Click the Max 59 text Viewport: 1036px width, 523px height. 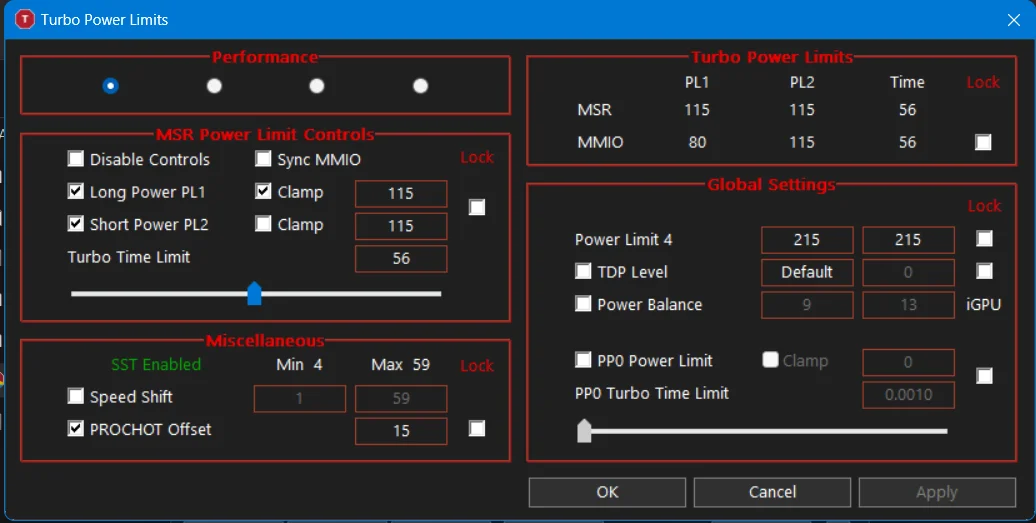400,365
